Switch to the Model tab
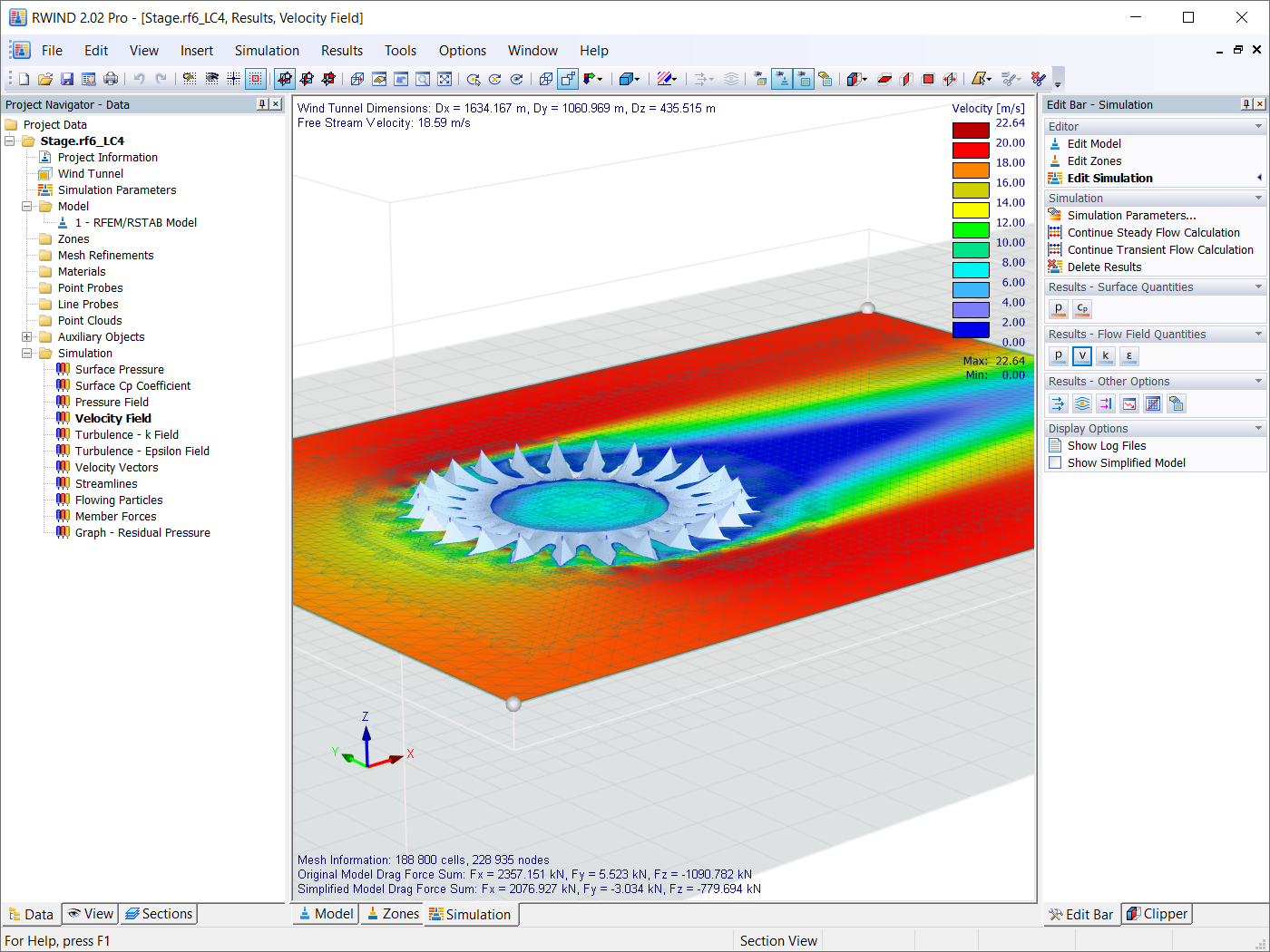This screenshot has height=952, width=1270. coord(326,914)
